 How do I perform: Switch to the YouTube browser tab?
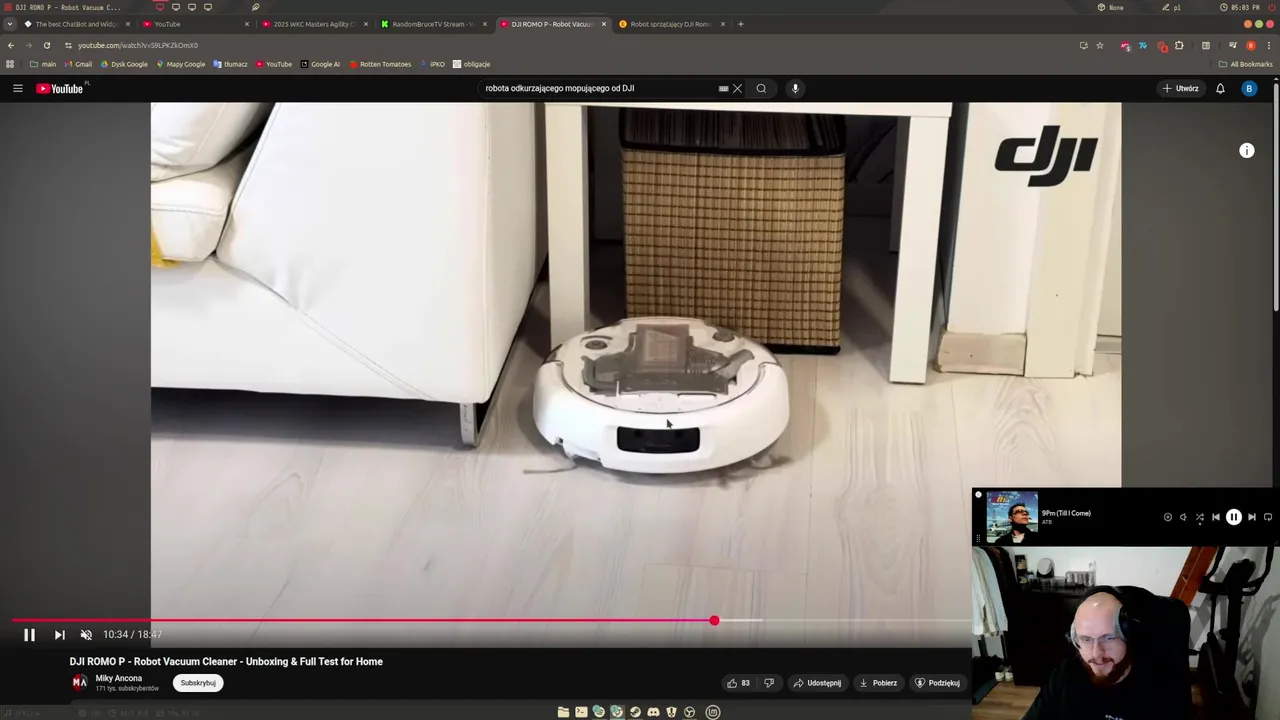pyautogui.click(x=195, y=24)
